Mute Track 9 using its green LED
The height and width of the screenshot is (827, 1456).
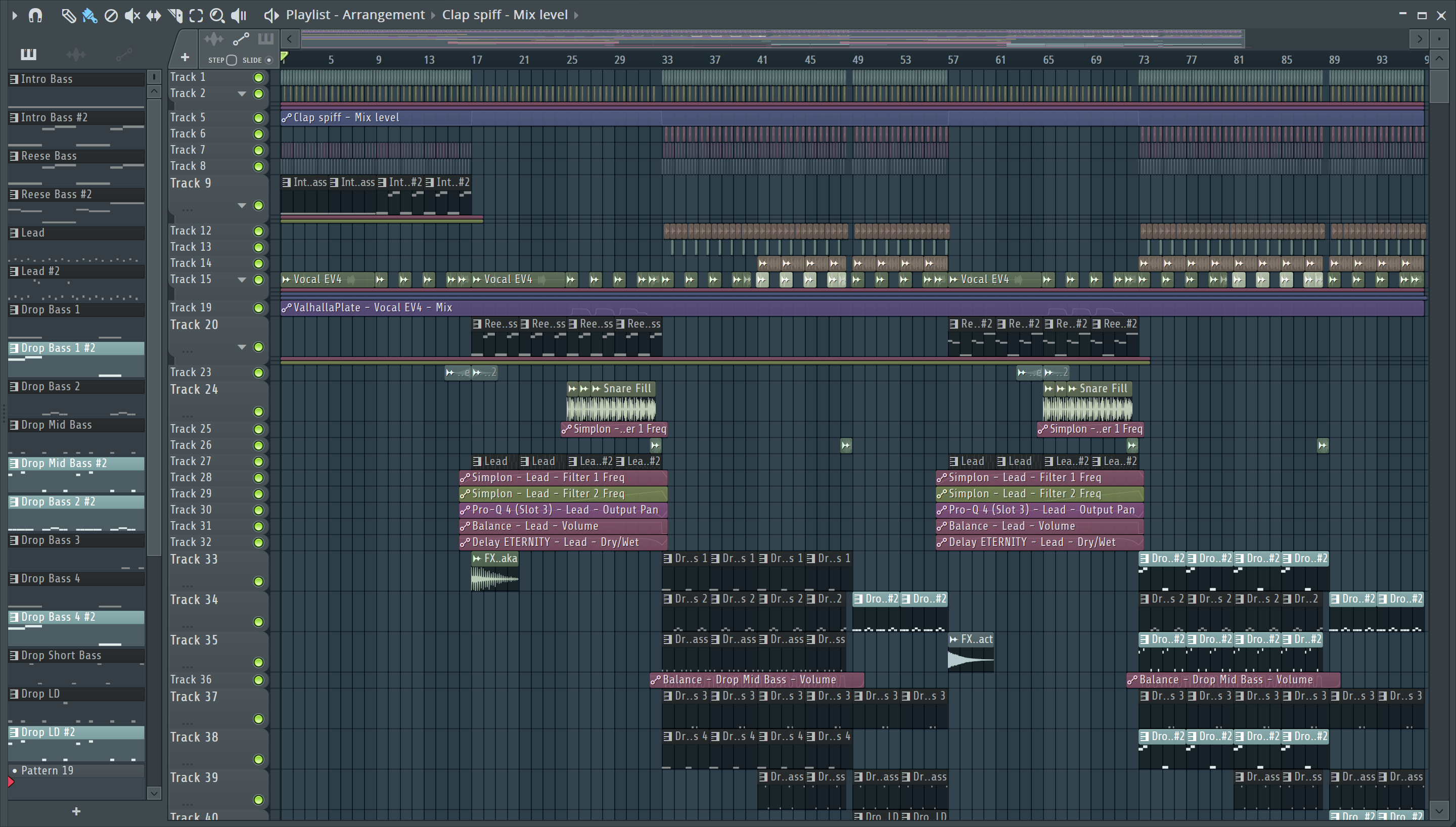pos(258,206)
